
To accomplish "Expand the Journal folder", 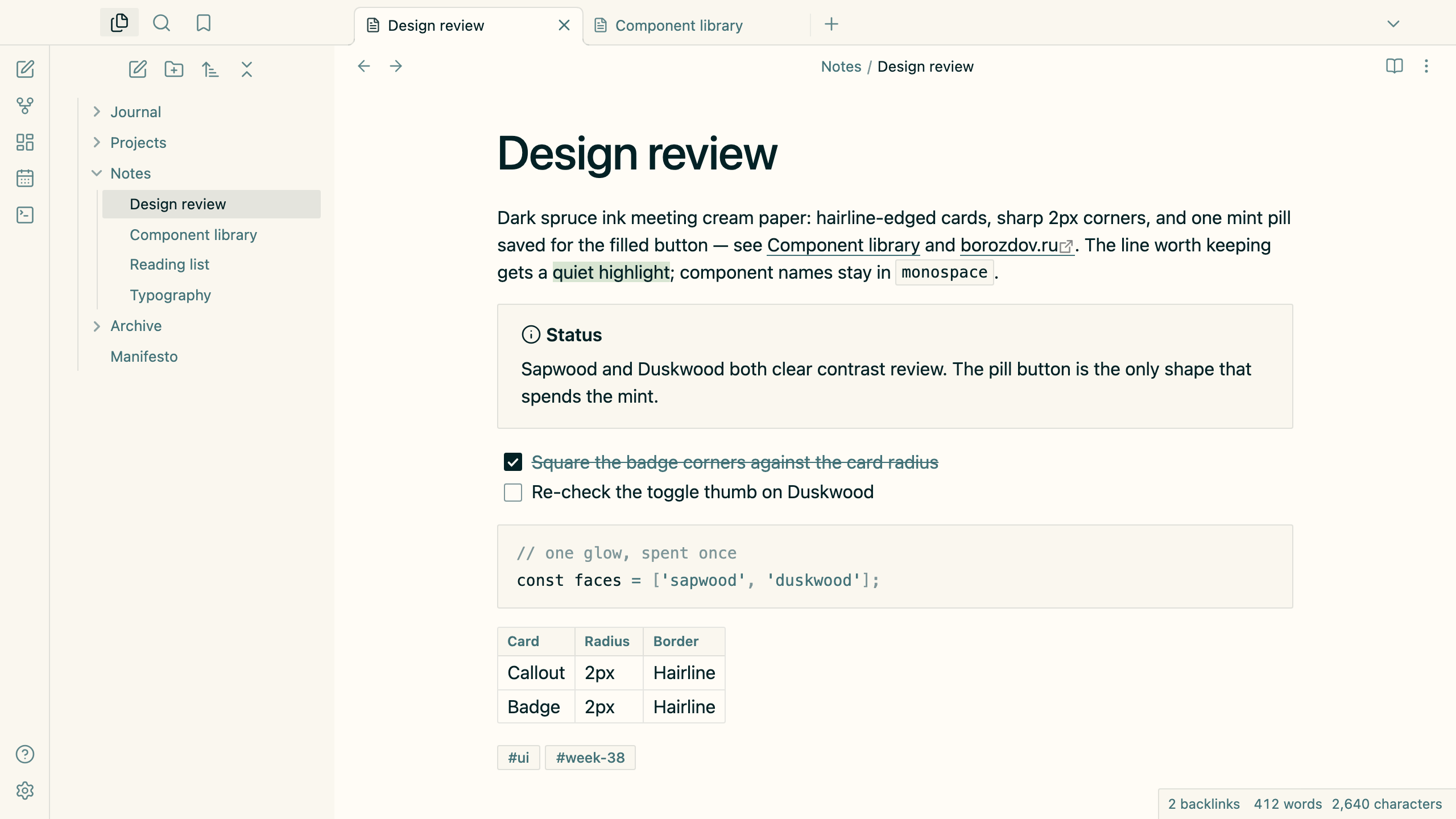I will [97, 111].
